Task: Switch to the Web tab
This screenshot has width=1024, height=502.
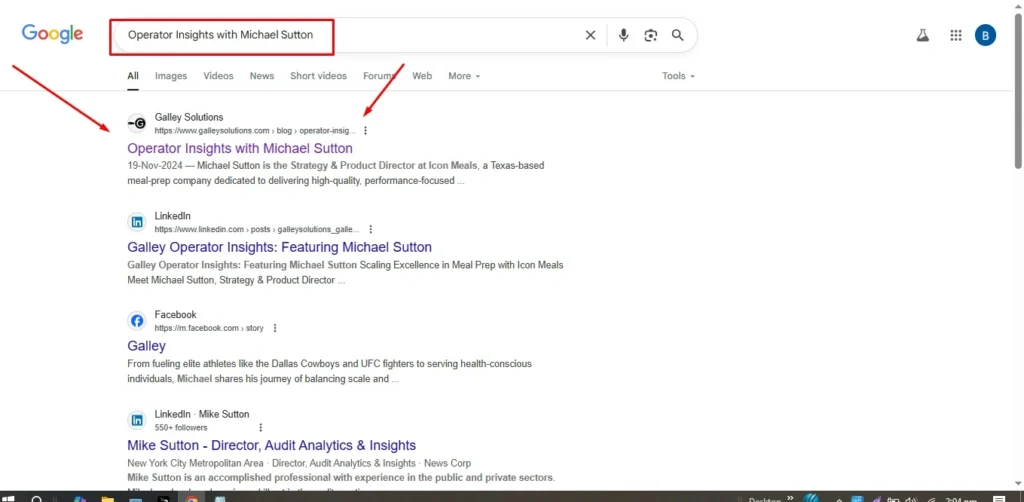Action: point(422,76)
